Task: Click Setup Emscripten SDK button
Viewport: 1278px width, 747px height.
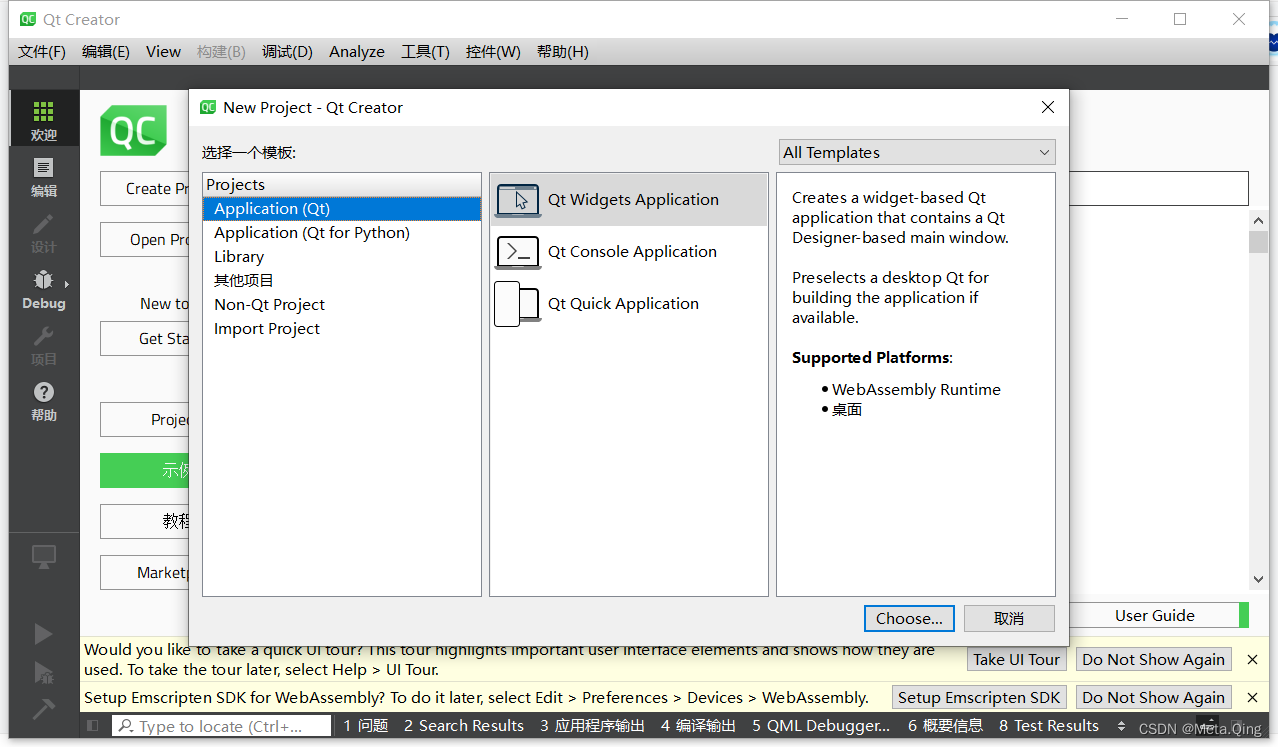Action: click(x=978, y=697)
